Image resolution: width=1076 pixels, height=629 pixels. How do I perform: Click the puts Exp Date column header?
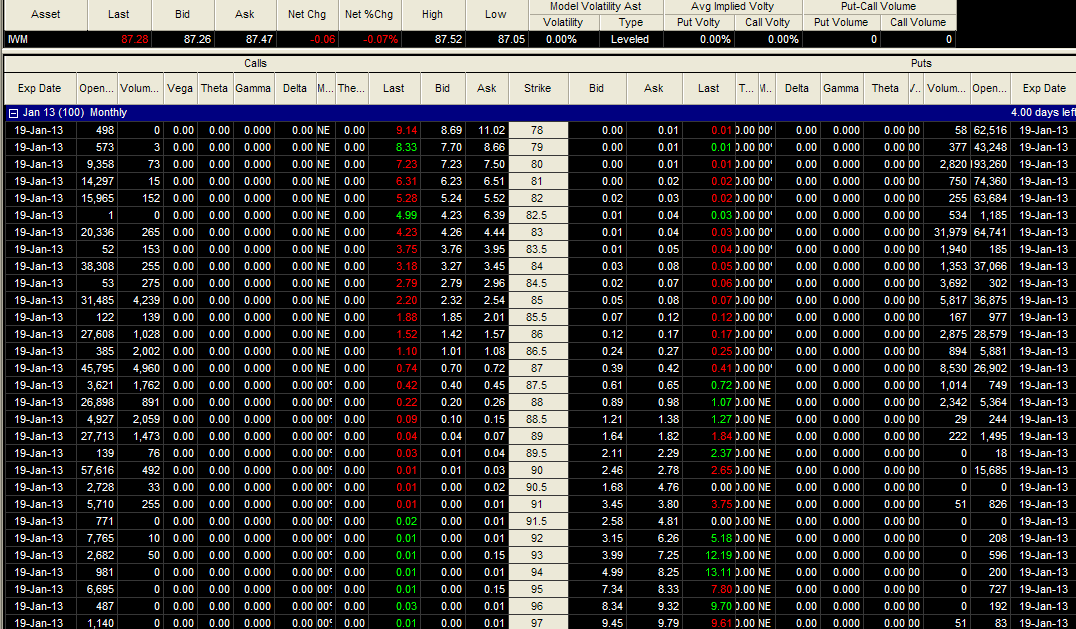coord(1044,88)
